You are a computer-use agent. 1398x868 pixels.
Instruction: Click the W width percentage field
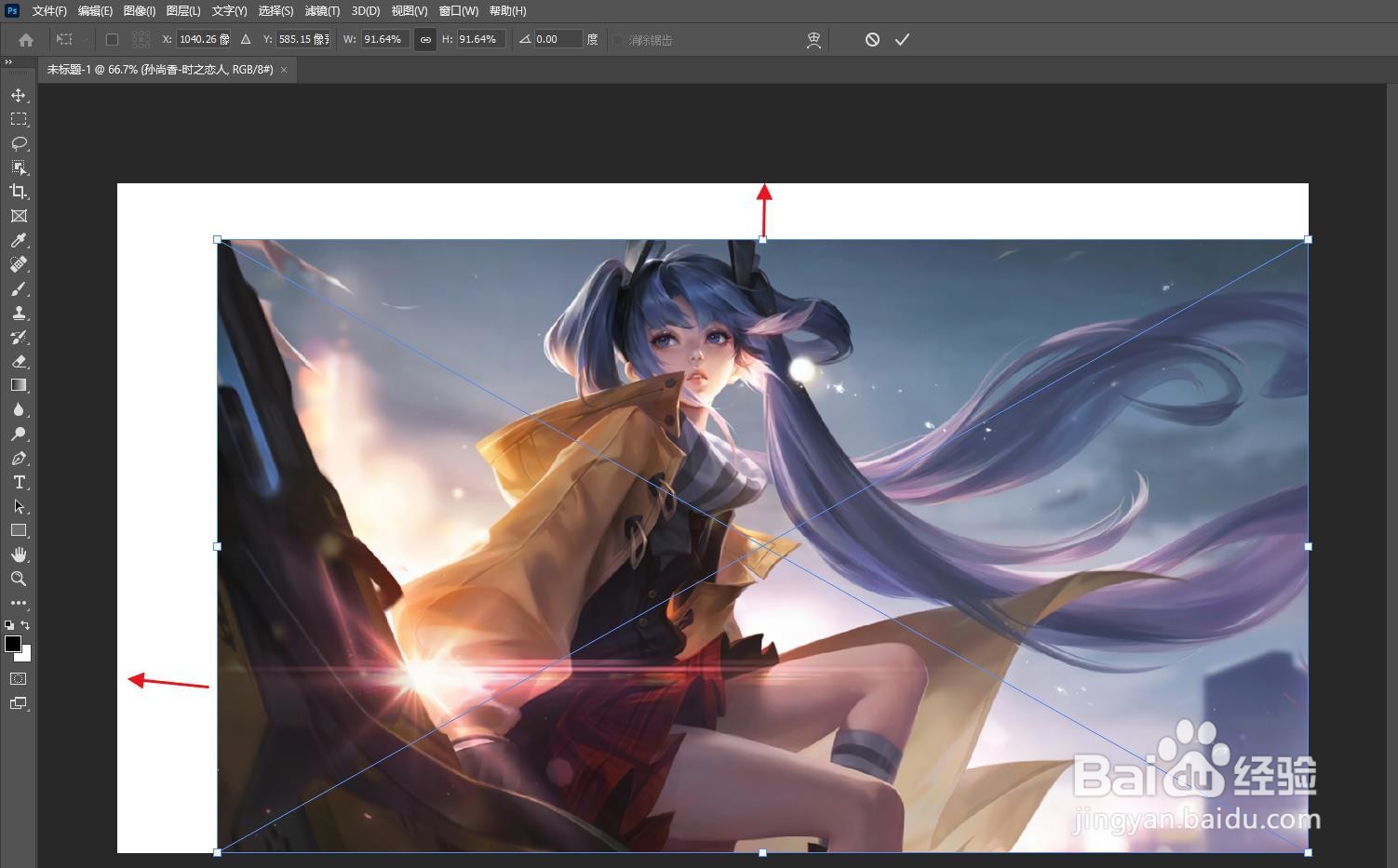tap(385, 39)
